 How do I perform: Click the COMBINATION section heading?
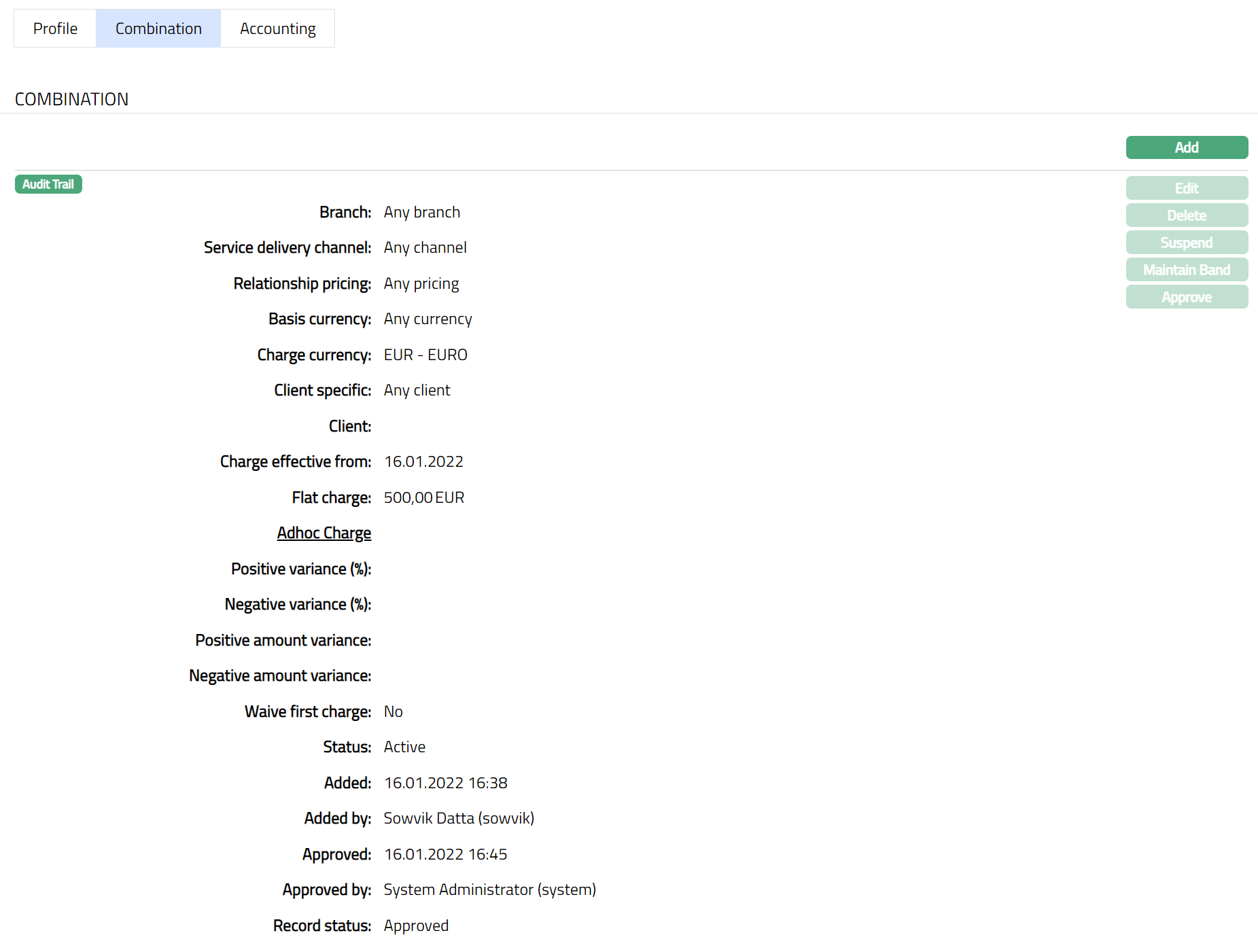pos(71,99)
